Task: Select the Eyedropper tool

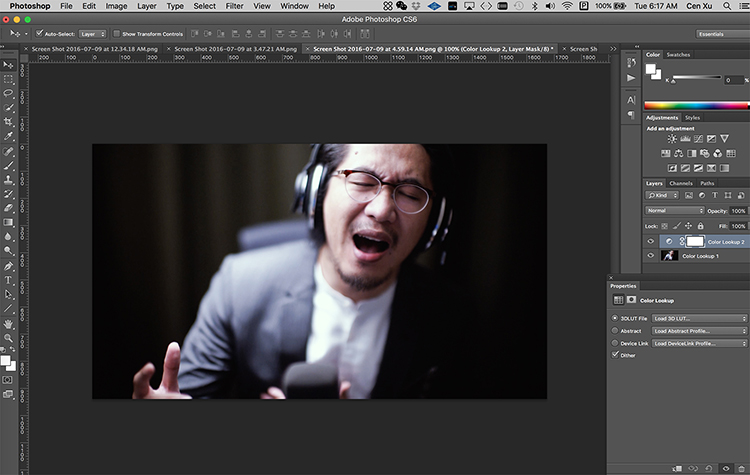Action: click(x=8, y=136)
